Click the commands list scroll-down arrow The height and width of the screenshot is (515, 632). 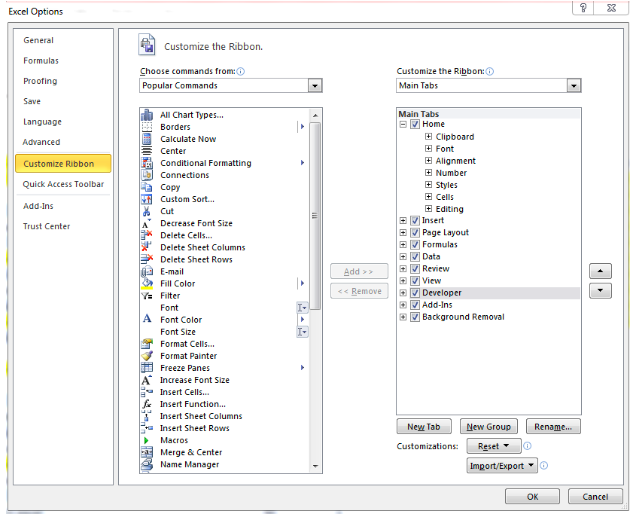tap(315, 466)
